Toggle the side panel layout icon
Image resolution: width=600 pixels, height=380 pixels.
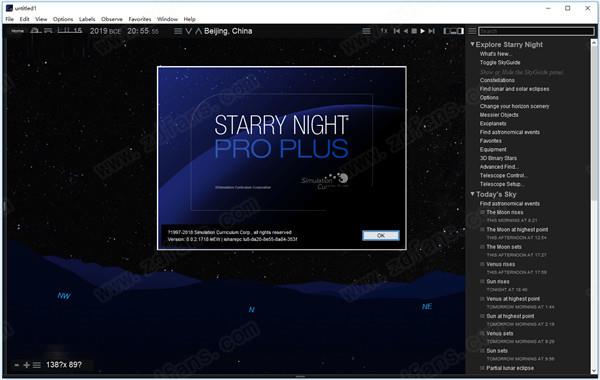(x=453, y=31)
